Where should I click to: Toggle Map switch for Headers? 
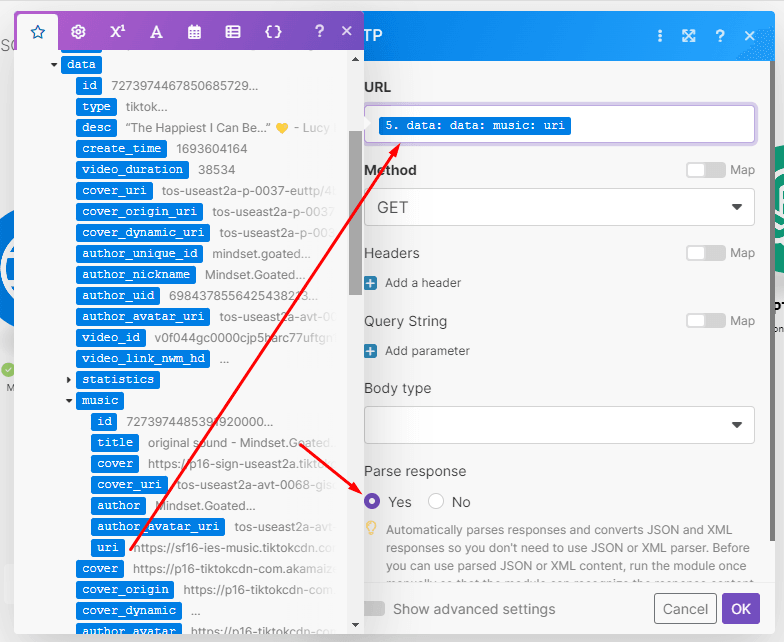pos(705,253)
